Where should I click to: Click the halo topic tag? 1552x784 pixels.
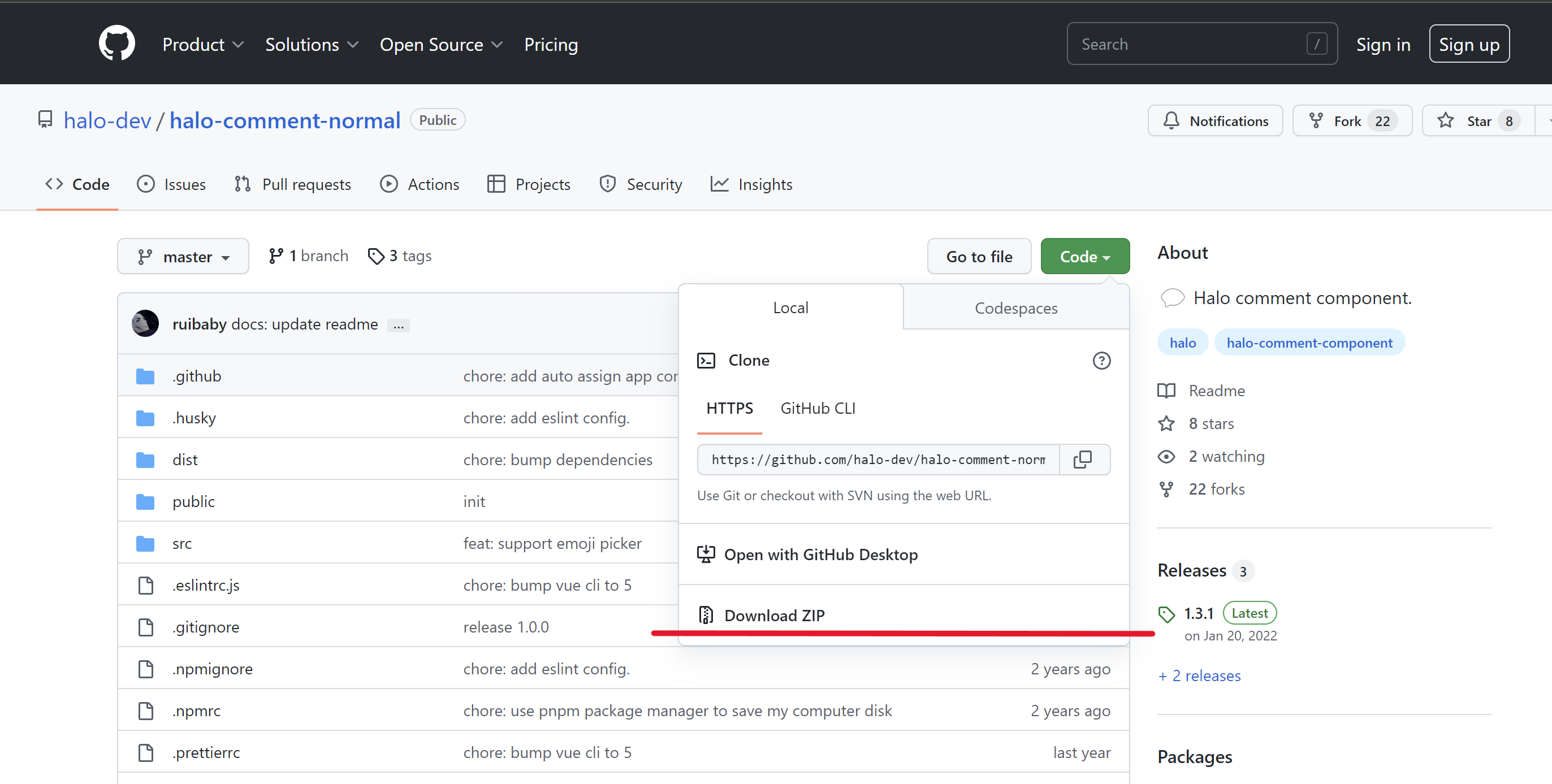tap(1182, 343)
